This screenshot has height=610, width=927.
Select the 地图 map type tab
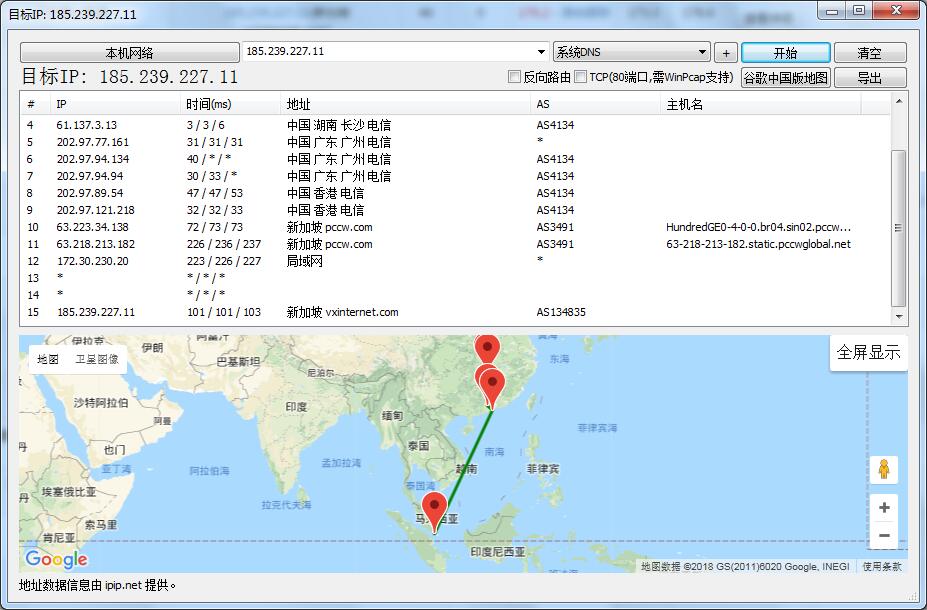(x=48, y=359)
